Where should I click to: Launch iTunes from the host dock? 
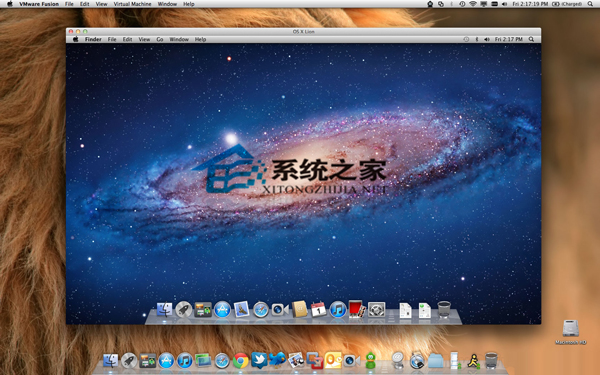(x=185, y=360)
